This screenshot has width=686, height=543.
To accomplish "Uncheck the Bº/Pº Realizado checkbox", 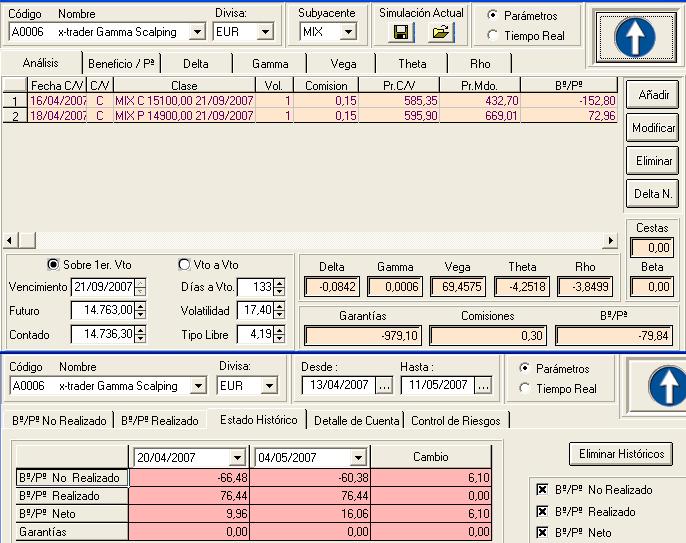I will tap(542, 512).
